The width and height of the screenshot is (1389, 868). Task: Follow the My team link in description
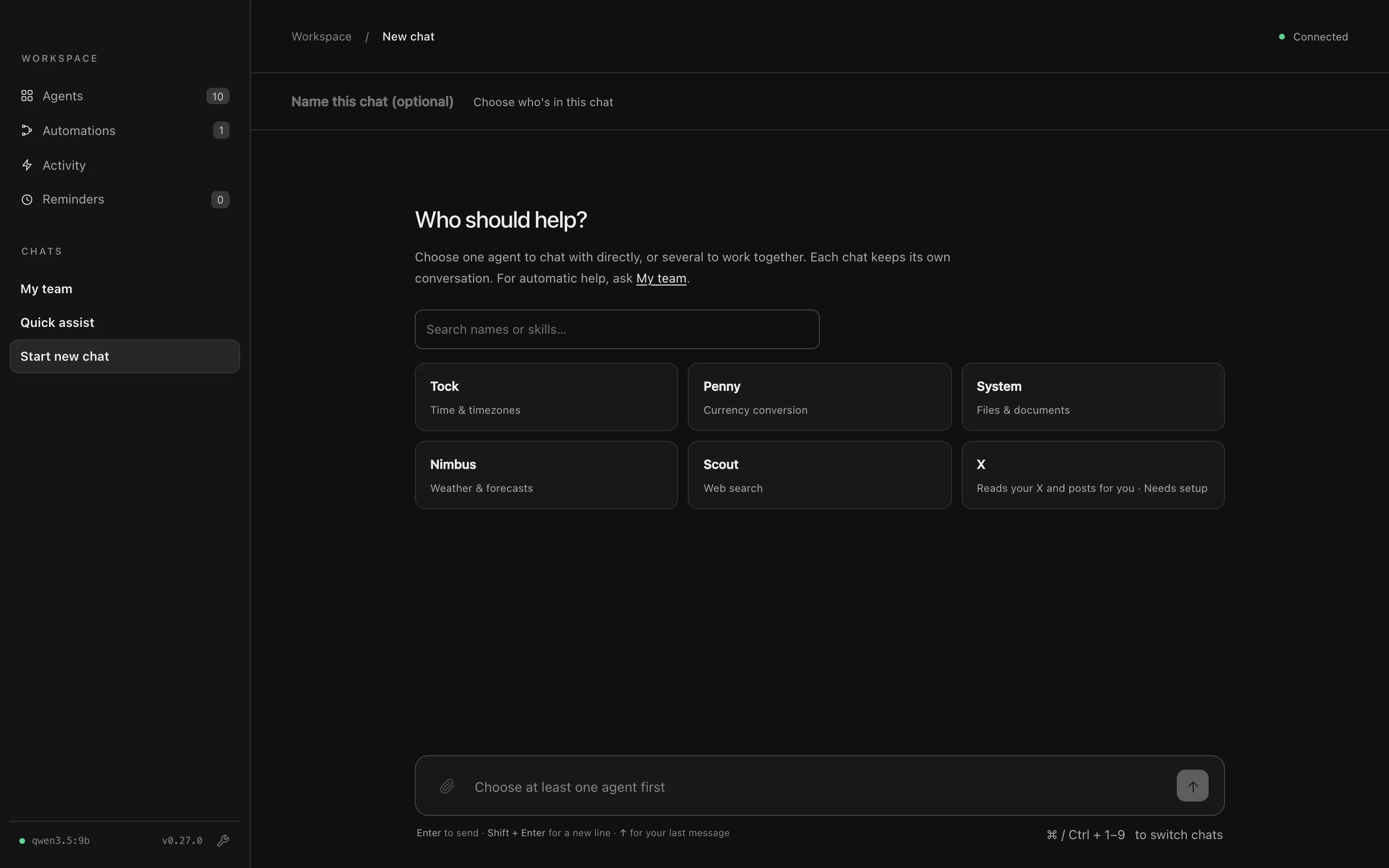(x=661, y=278)
